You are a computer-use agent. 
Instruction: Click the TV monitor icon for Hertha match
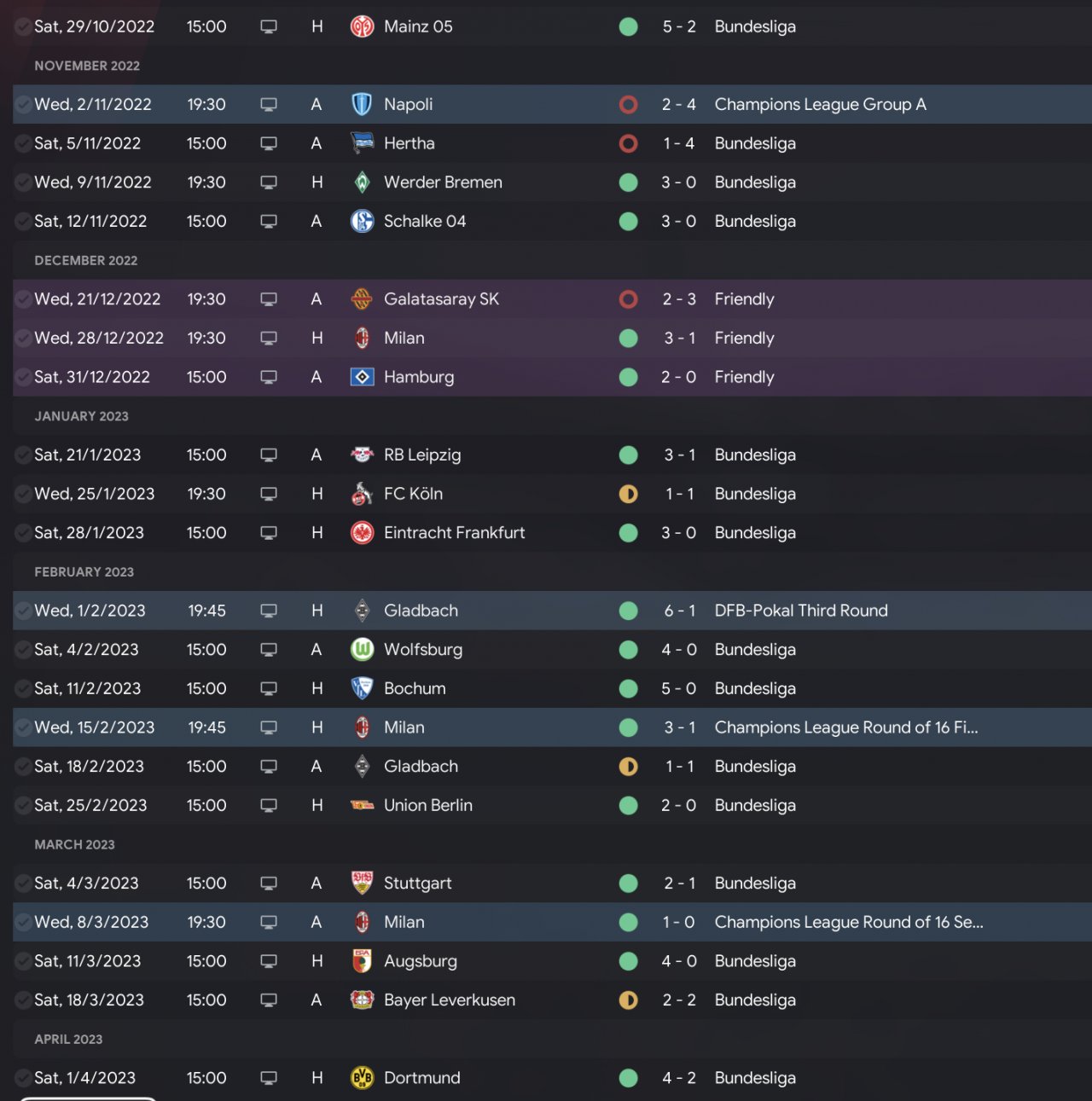point(269,143)
